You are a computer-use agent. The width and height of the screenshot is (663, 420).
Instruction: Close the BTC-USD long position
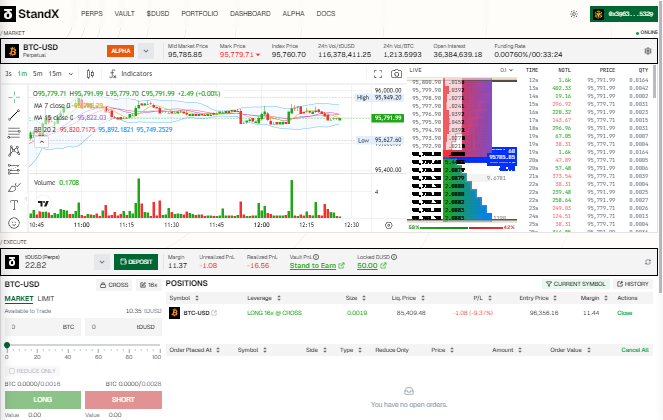pyautogui.click(x=625, y=313)
